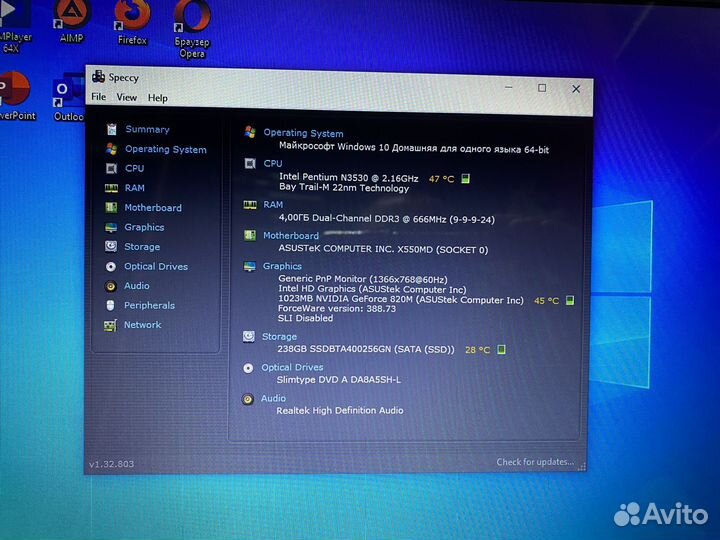
Task: Click the Optical Drives disc icon in sidebar
Action: pos(111,266)
